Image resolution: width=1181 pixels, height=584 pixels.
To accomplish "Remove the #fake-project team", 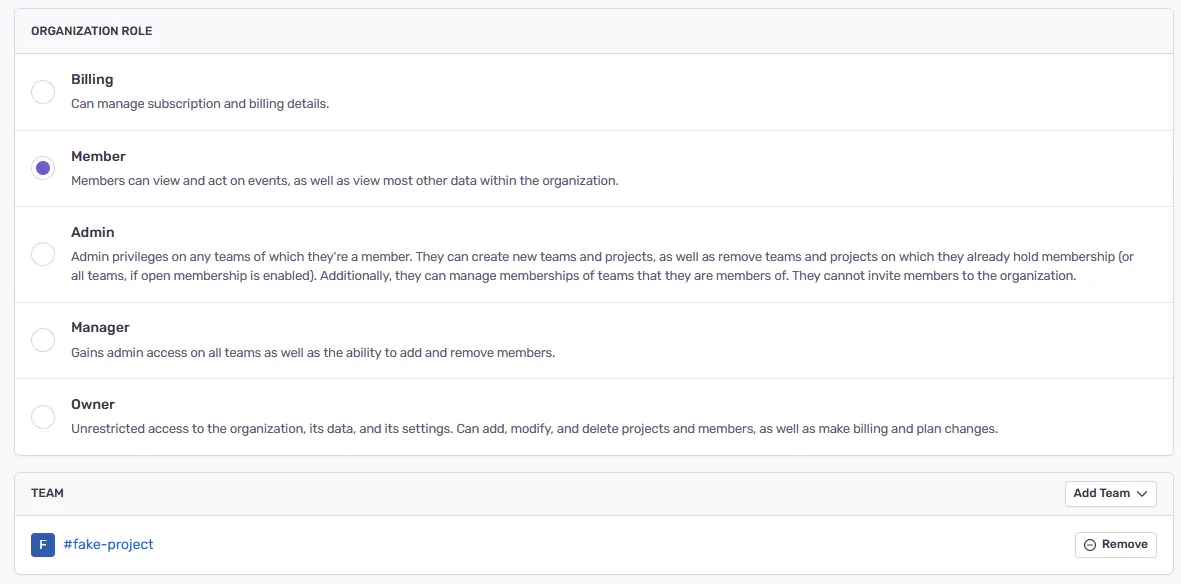I will (1116, 545).
